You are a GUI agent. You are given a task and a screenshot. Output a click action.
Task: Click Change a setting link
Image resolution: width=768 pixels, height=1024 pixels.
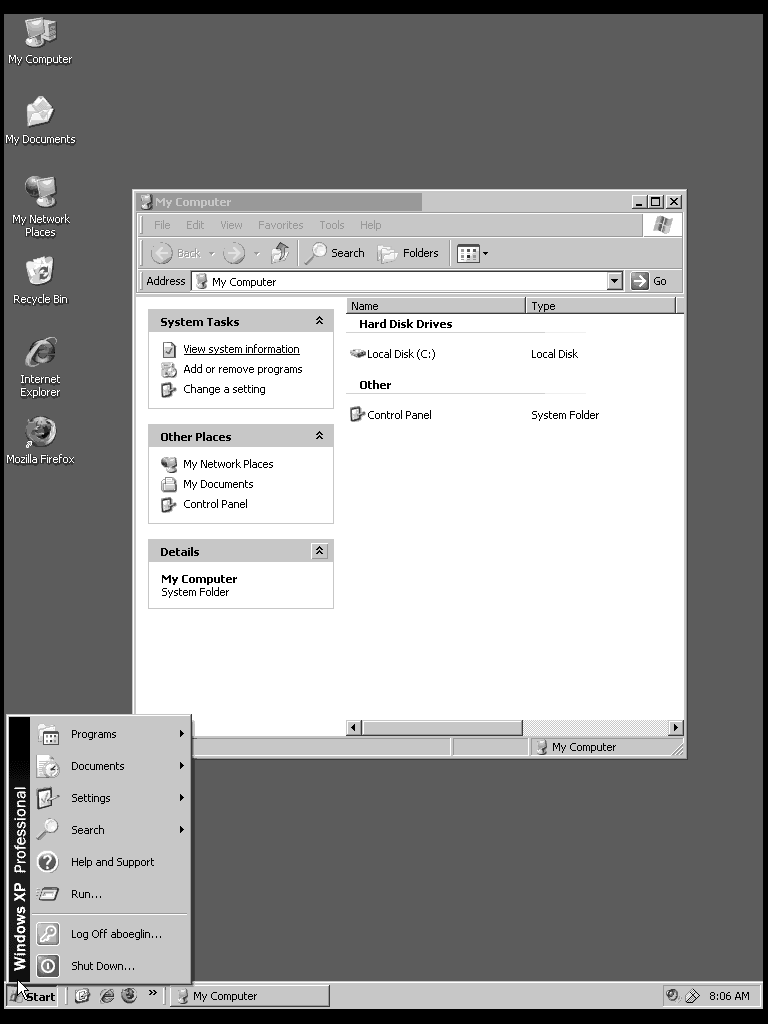coord(224,389)
